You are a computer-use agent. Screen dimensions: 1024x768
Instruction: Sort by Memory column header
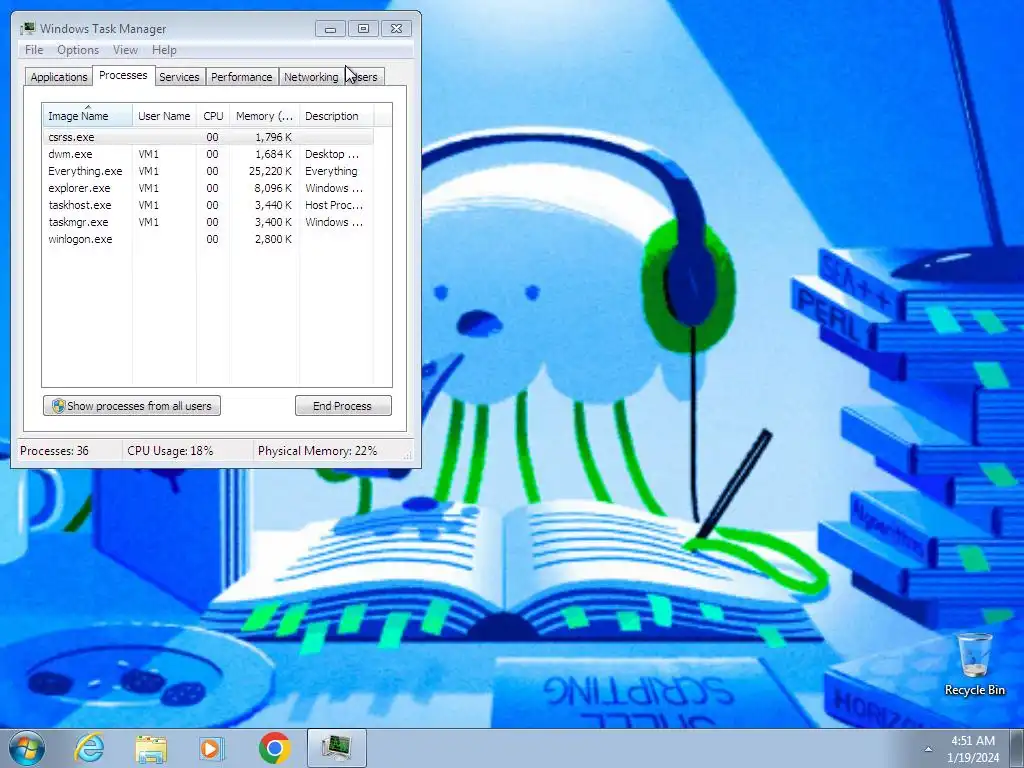pyautogui.click(x=264, y=116)
